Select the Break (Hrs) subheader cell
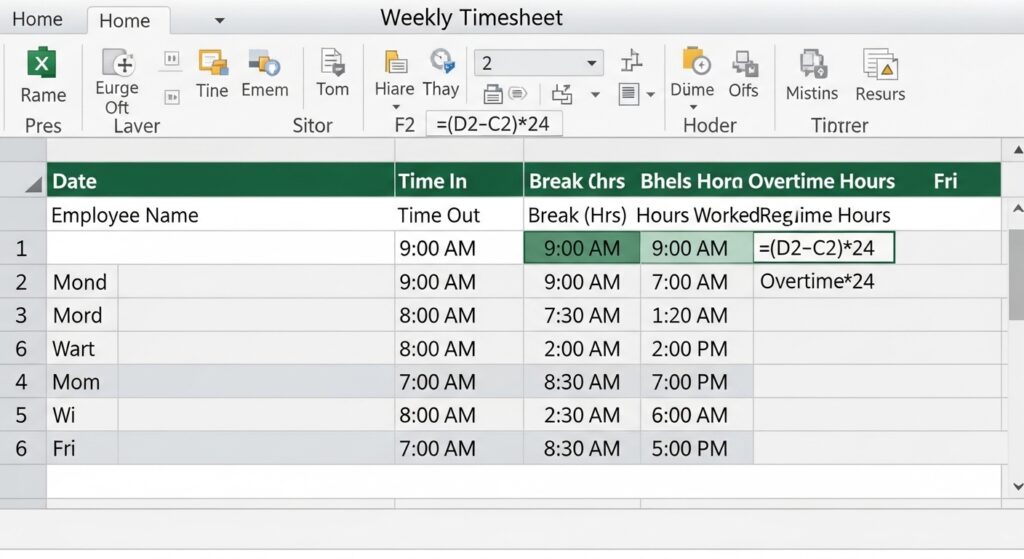This screenshot has height=559, width=1024. 577,215
